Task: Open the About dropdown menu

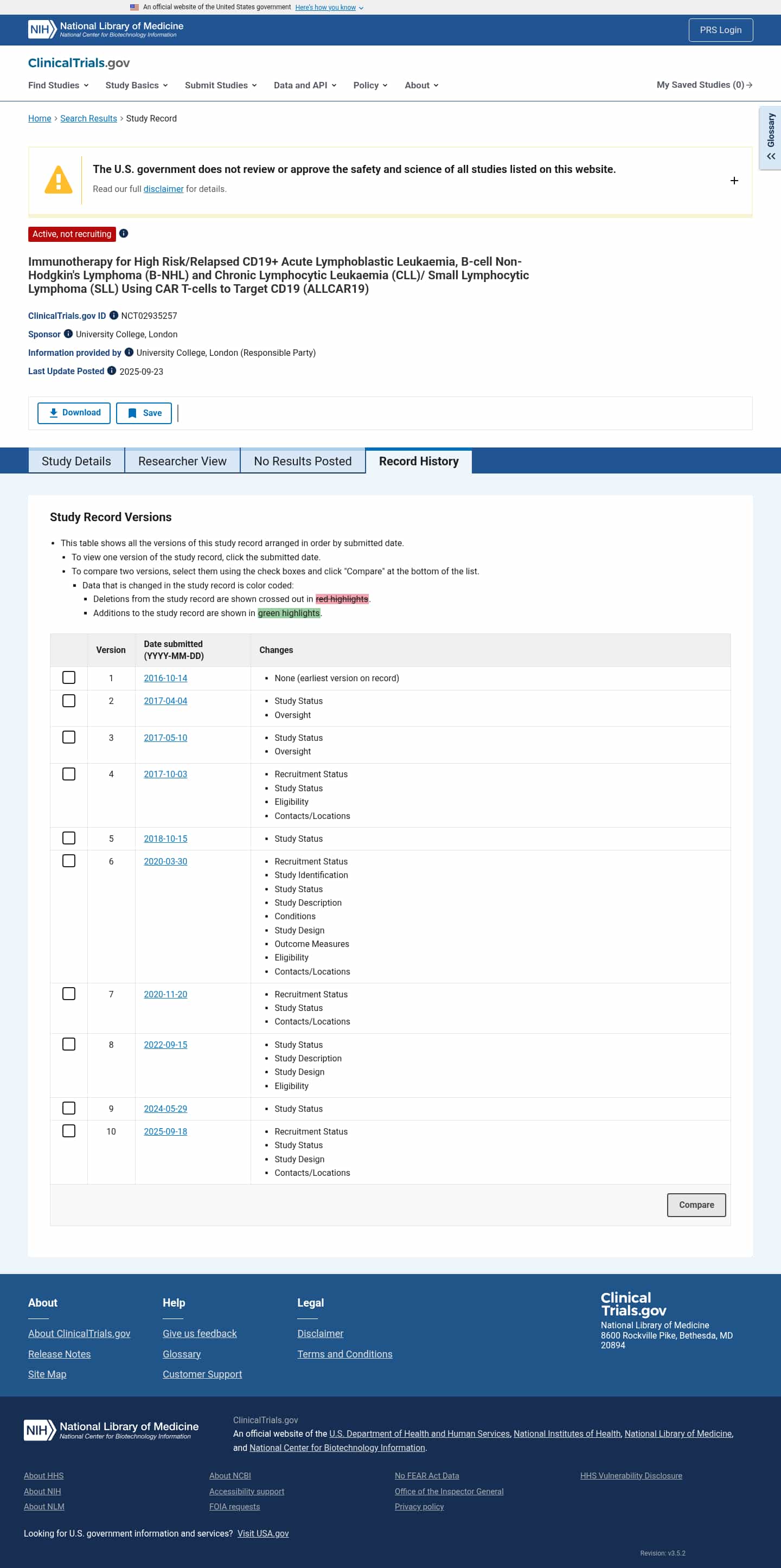Action: click(421, 85)
